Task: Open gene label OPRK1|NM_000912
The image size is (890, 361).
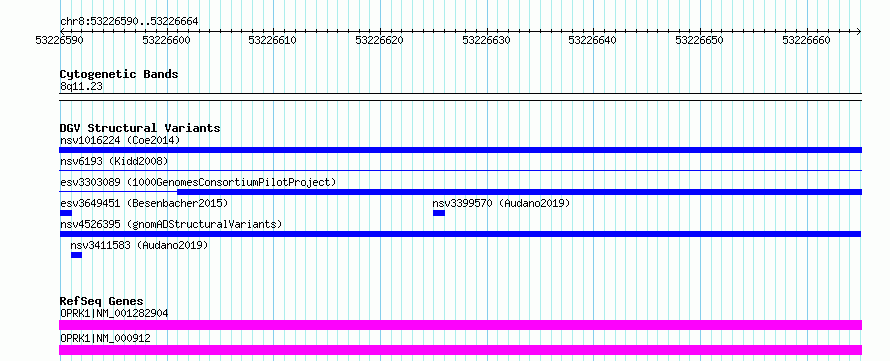Action: [x=106, y=339]
